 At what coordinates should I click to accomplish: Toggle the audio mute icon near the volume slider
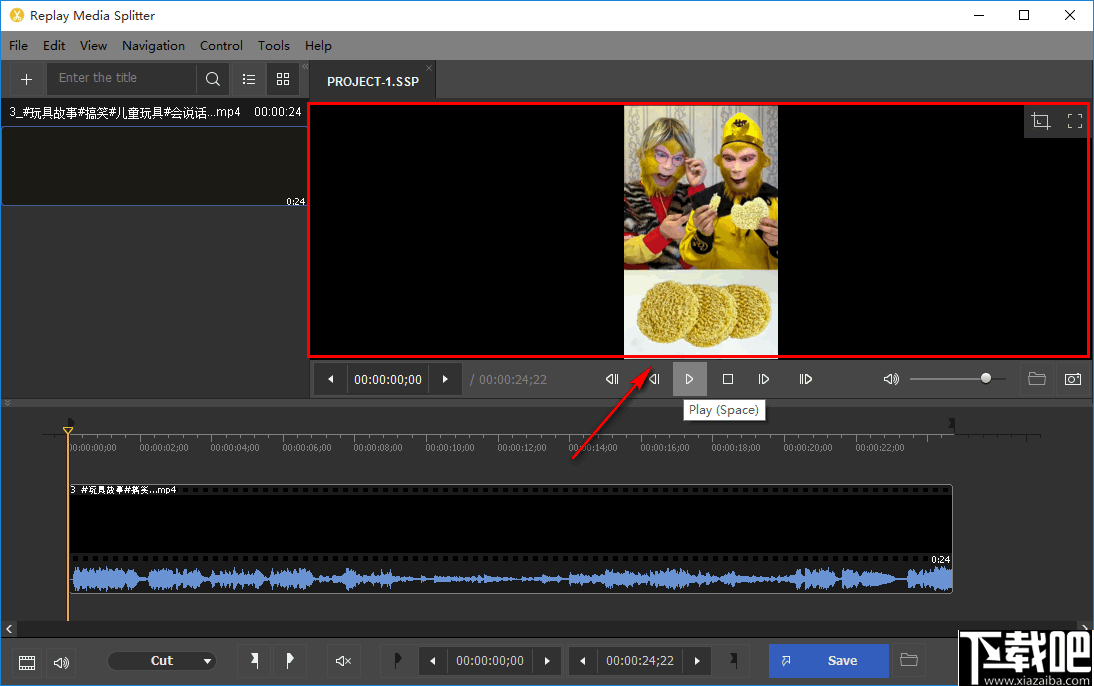pyautogui.click(x=890, y=379)
